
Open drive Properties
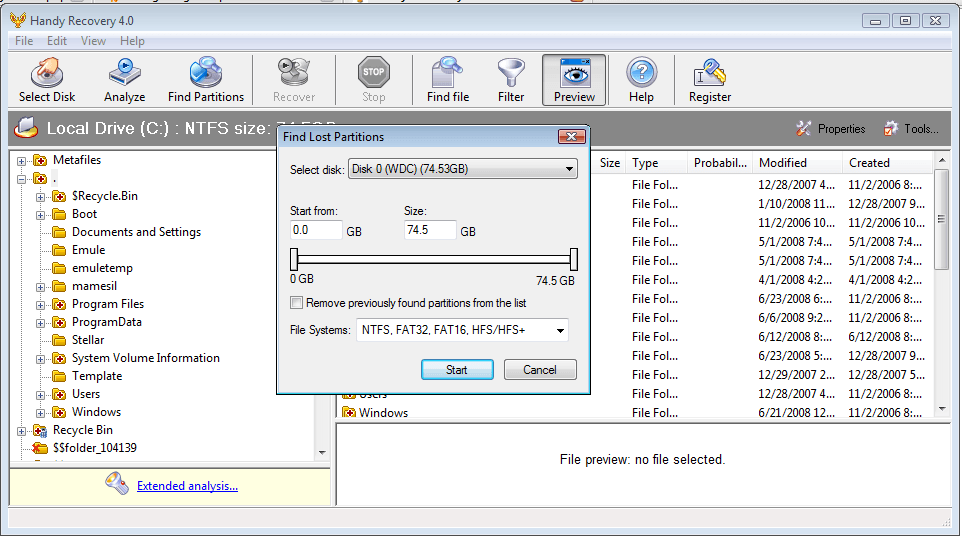[831, 129]
